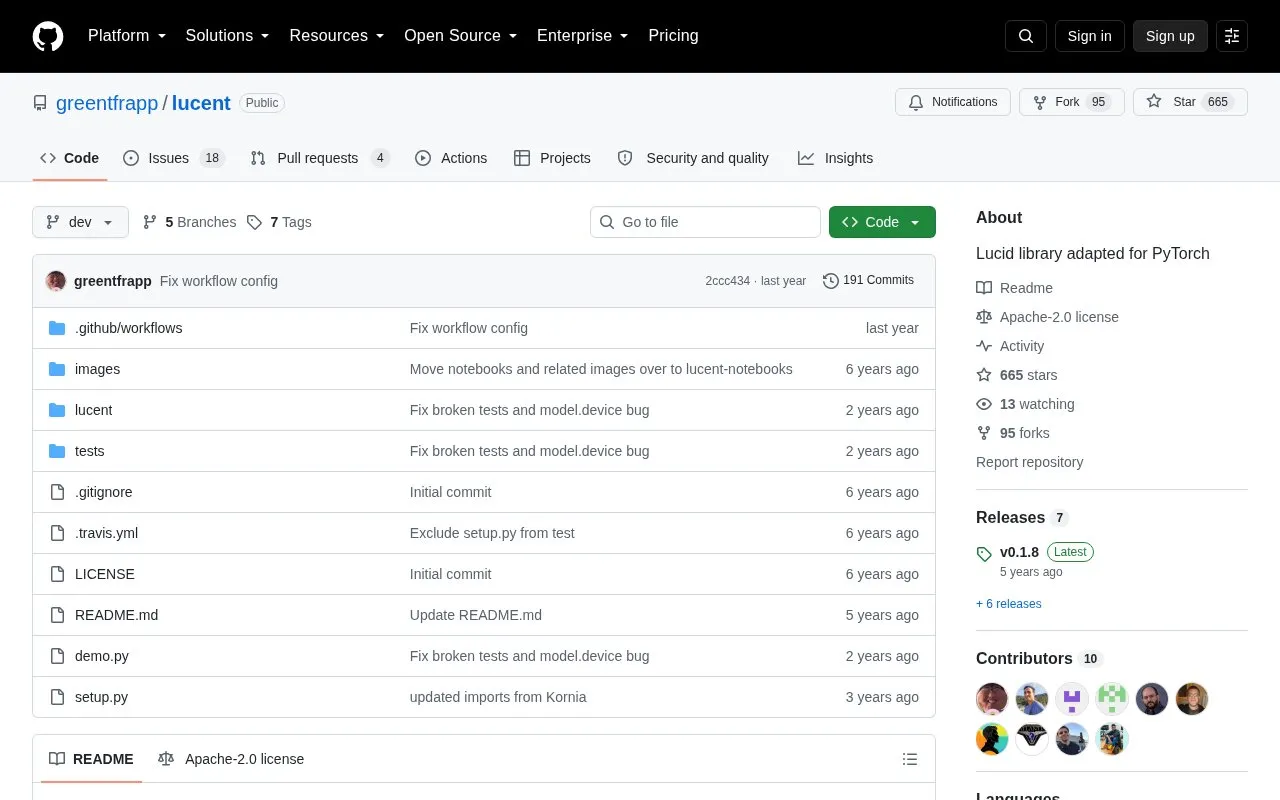
Task: Switch to the Issues tab
Action: click(x=174, y=158)
